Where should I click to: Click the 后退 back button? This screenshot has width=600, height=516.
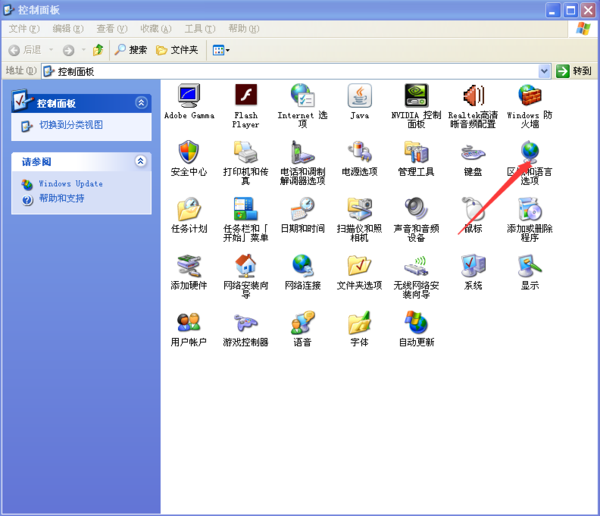[25, 50]
